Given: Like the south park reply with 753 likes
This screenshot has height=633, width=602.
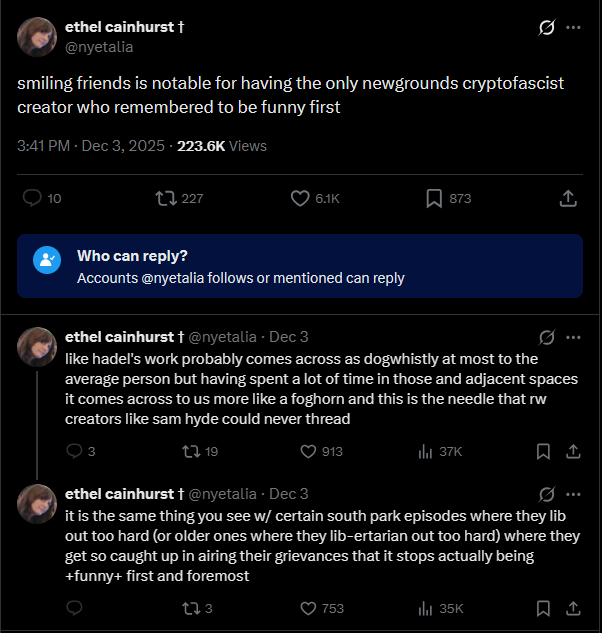Looking at the screenshot, I should click(x=308, y=608).
